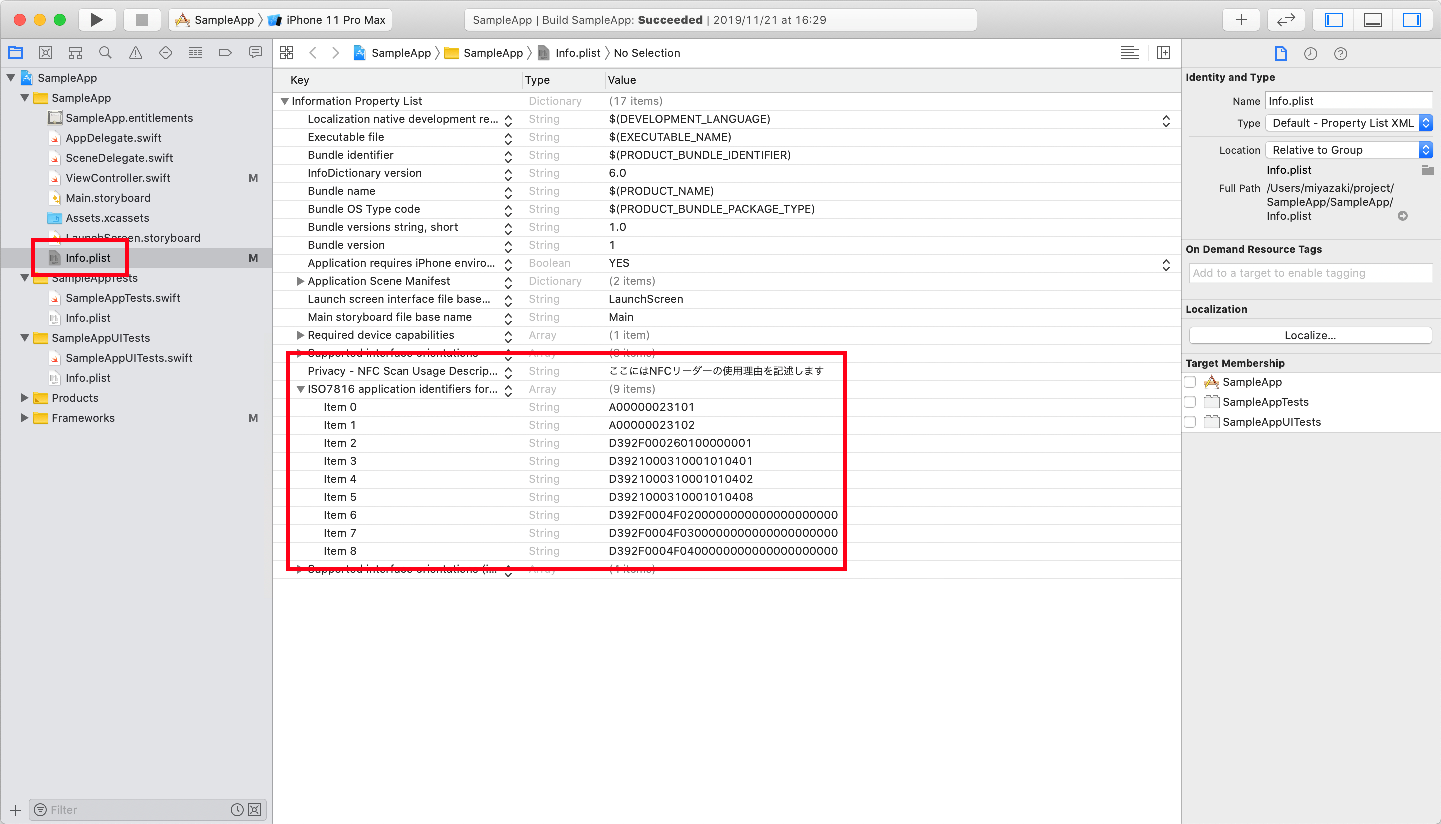Click SampleApp project in the jump bar
The height and width of the screenshot is (824, 1441).
click(392, 53)
